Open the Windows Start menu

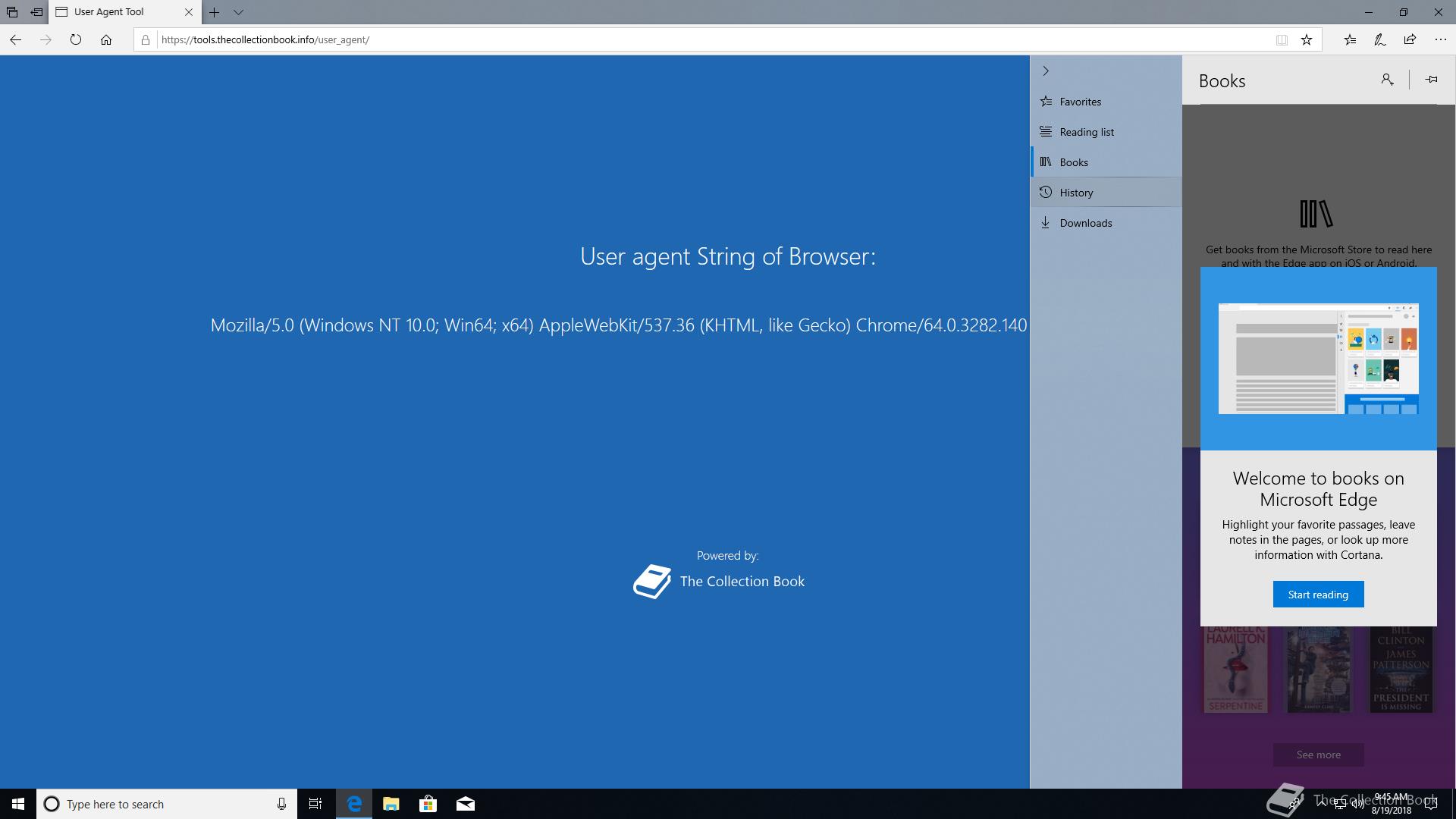point(18,804)
